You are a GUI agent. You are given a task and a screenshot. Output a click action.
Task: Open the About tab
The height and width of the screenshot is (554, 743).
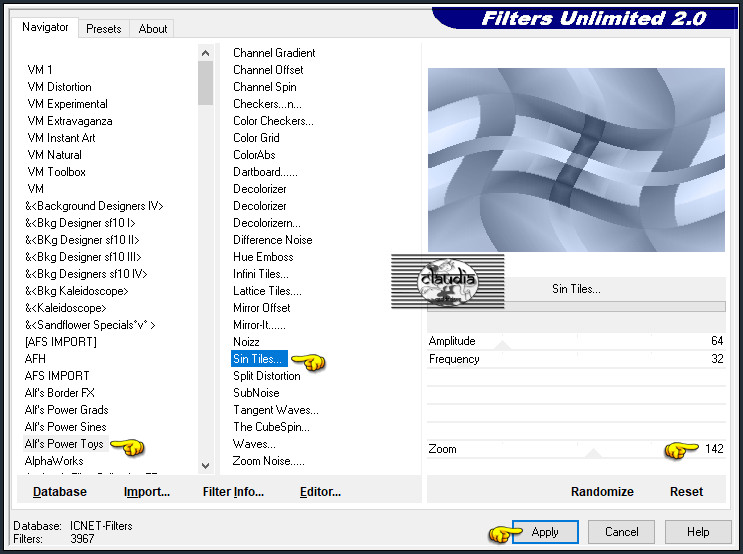[x=153, y=29]
